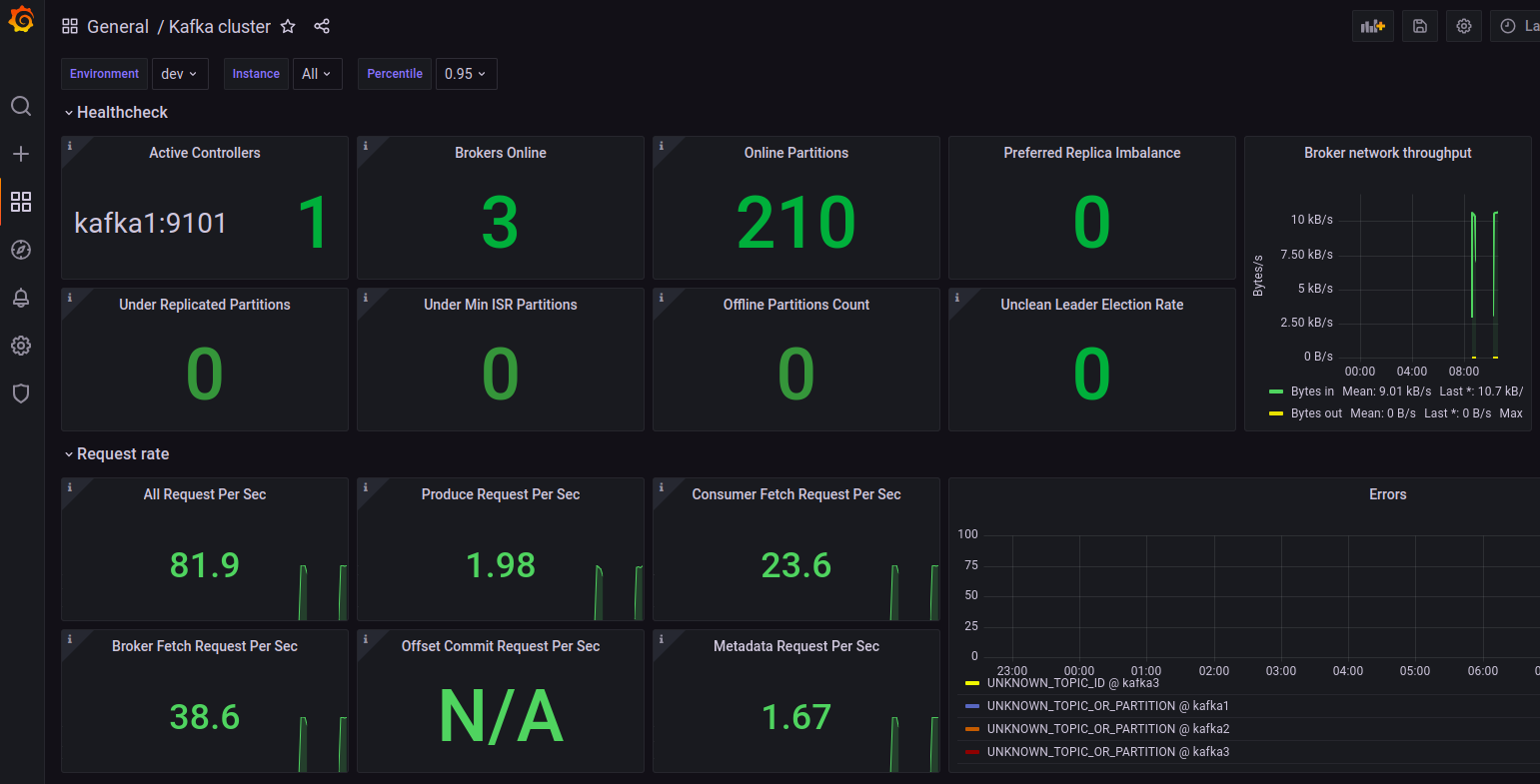
Task: Click info icon on Offset Commit Request panel
Action: (365, 639)
